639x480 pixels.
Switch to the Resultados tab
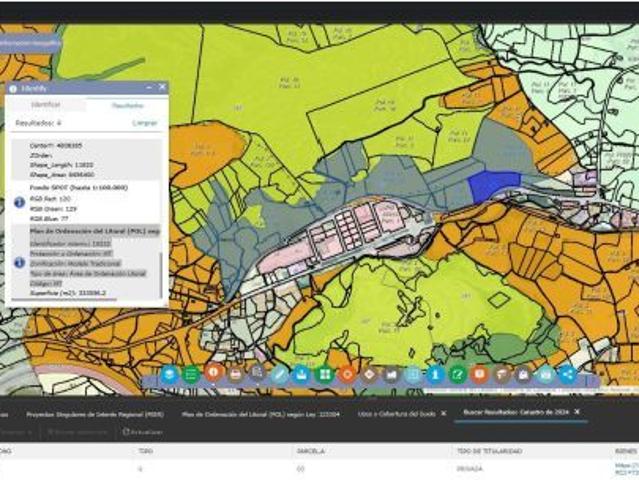(x=126, y=105)
